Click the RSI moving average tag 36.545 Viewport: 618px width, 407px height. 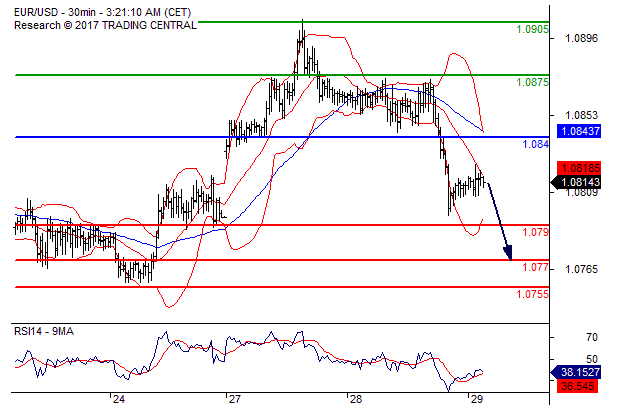click(x=579, y=386)
